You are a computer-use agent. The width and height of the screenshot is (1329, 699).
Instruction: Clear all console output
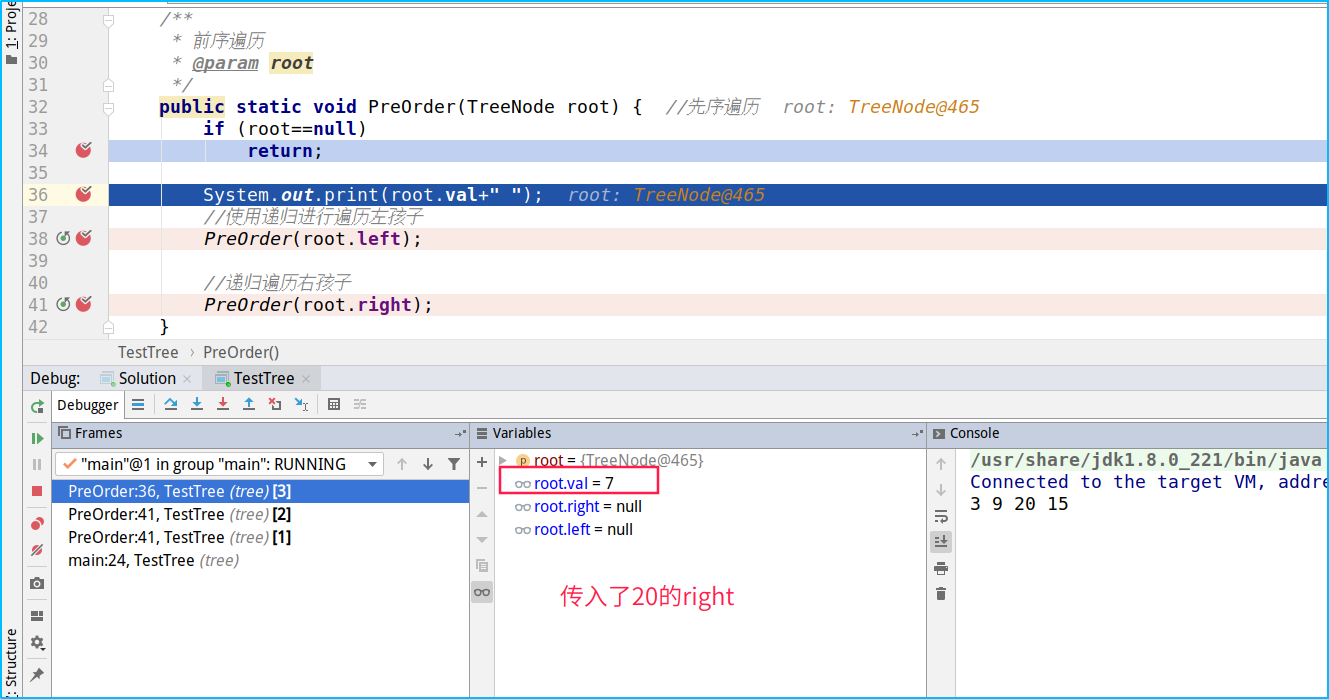coord(941,594)
